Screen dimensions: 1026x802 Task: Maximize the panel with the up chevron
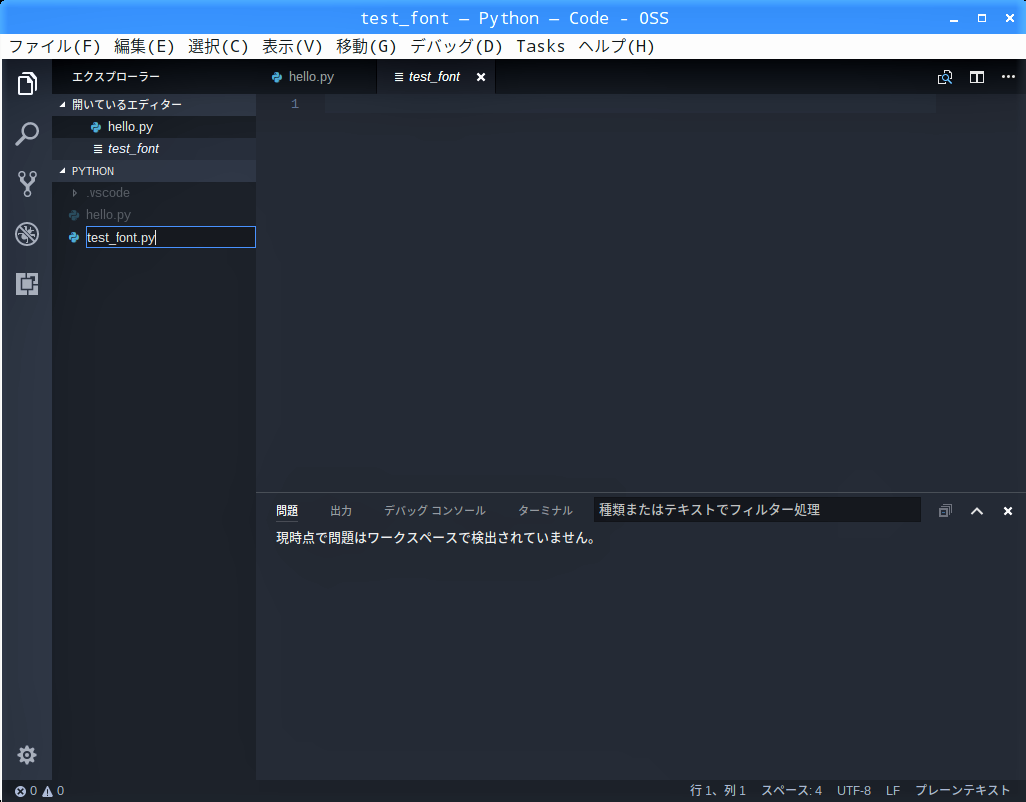(977, 511)
